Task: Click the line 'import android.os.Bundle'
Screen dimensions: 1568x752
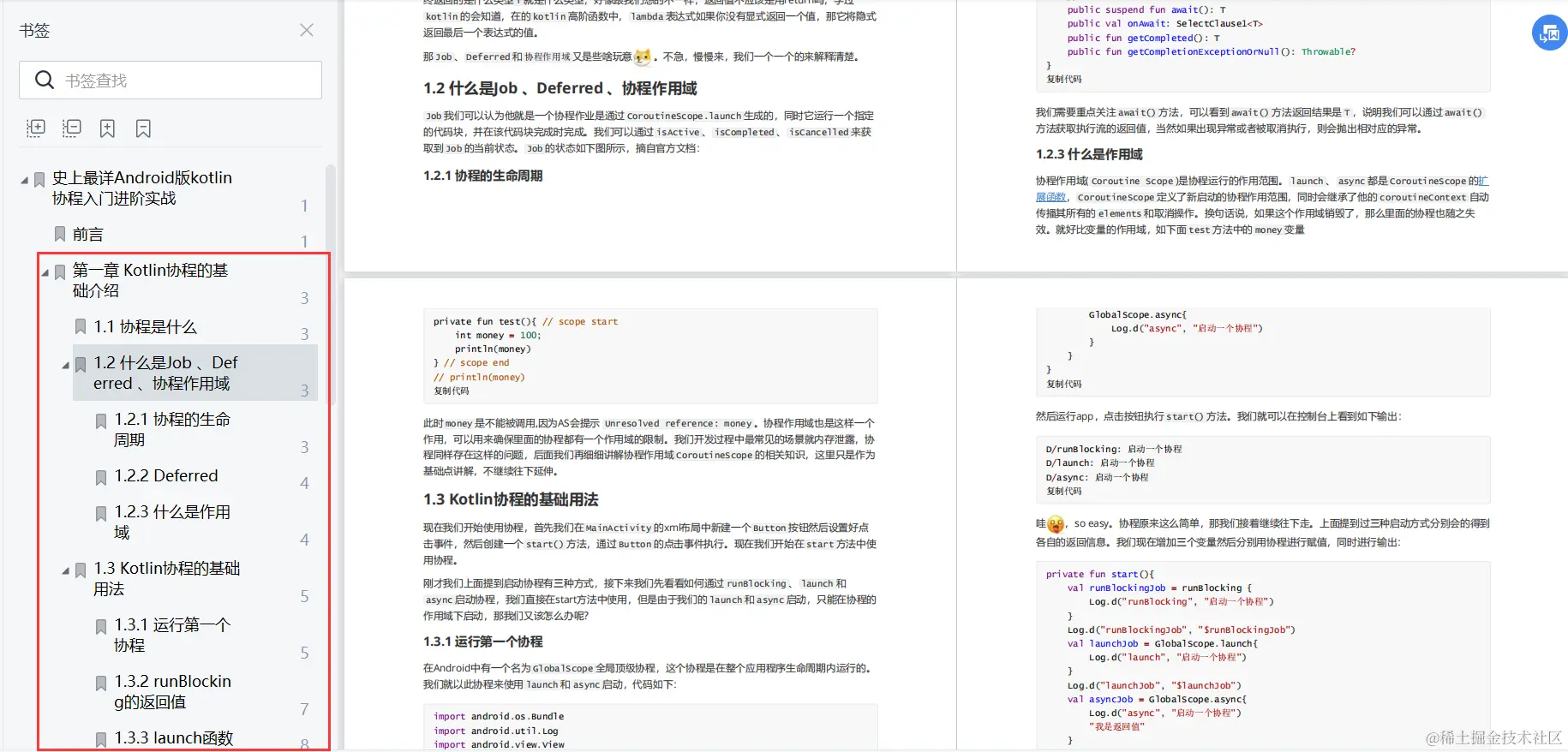Action: (499, 716)
